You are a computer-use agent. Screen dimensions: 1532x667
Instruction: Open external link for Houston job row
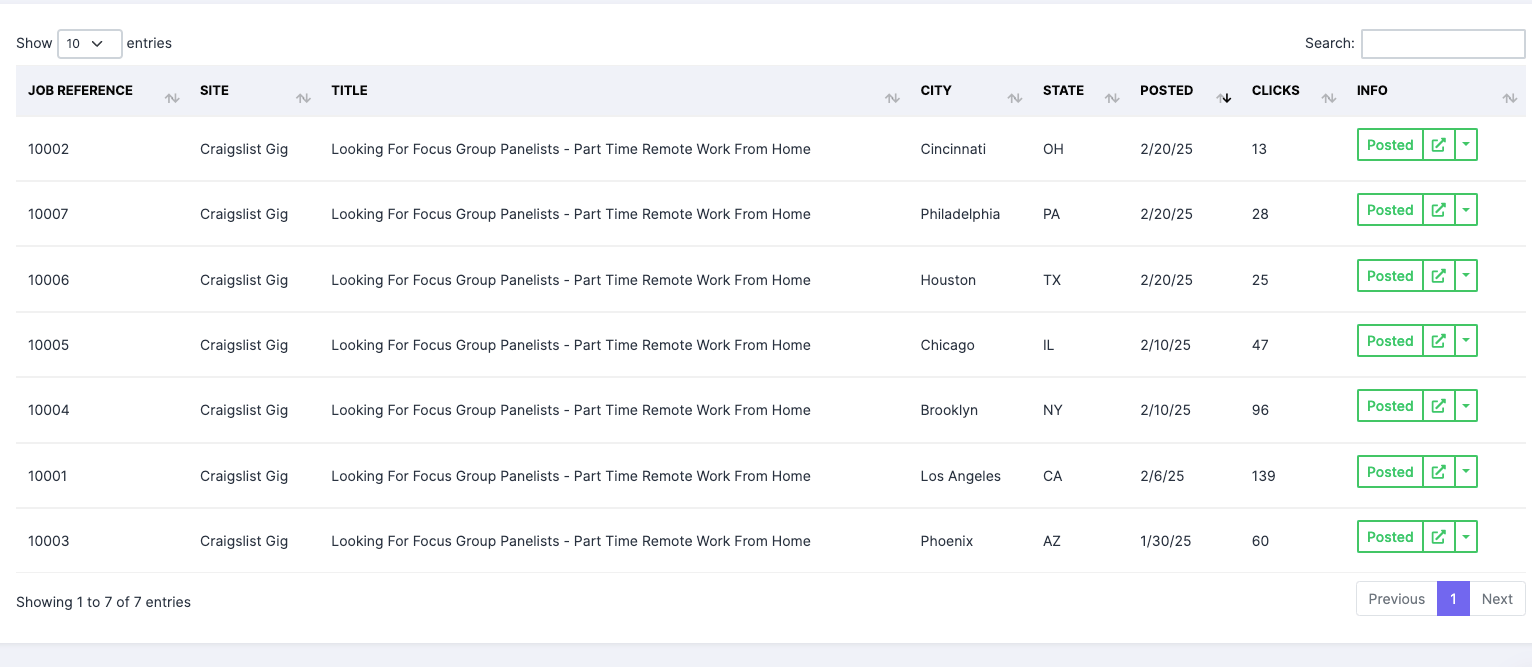(x=1438, y=276)
